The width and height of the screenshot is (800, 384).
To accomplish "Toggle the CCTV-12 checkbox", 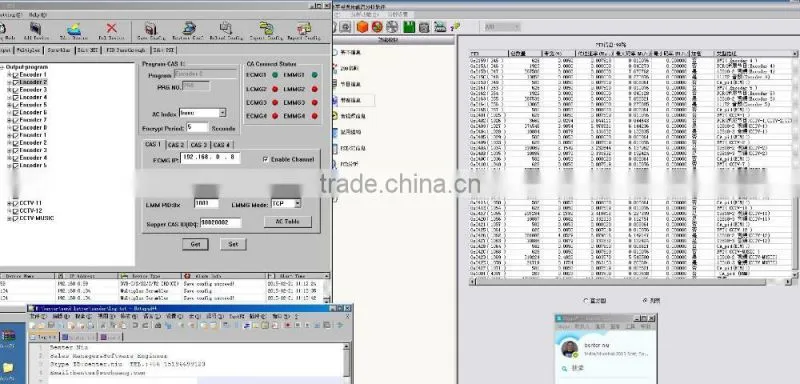I will click(x=15, y=211).
